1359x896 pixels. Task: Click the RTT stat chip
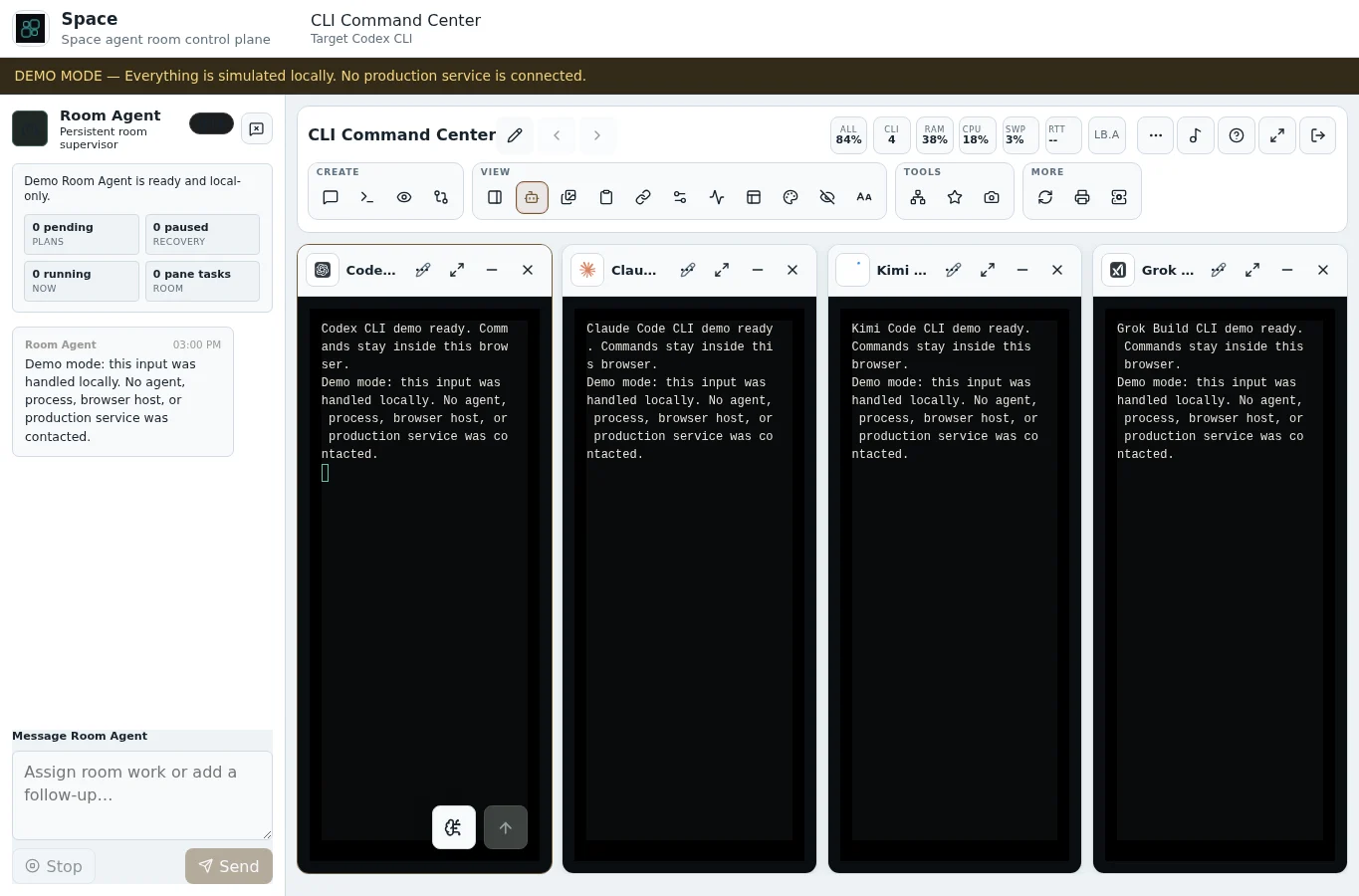tap(1062, 135)
